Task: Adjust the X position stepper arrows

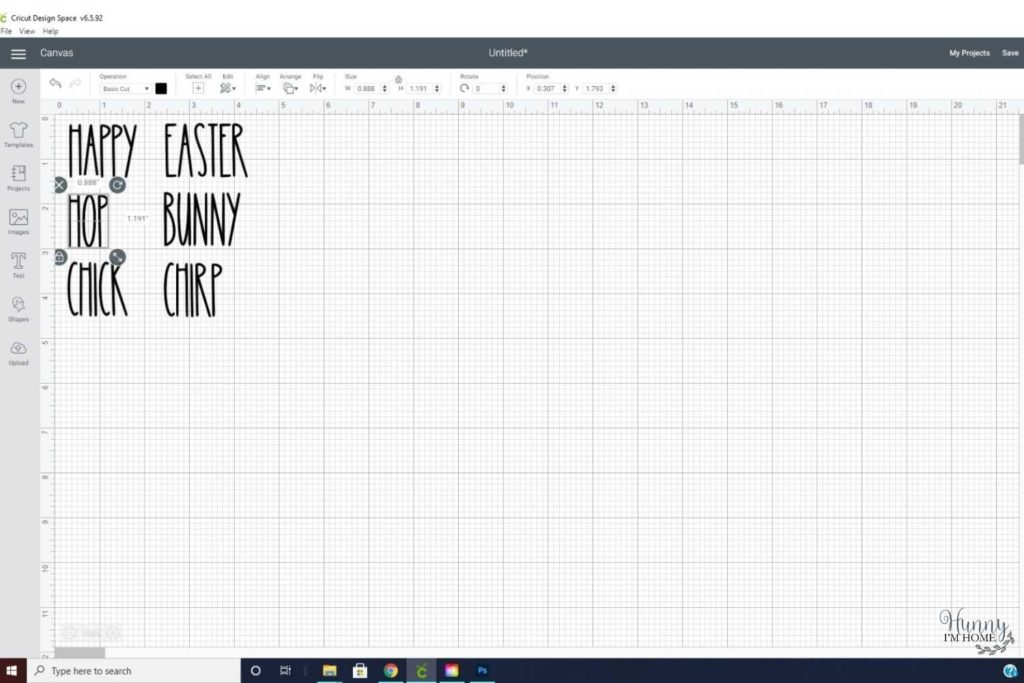Action: (565, 89)
